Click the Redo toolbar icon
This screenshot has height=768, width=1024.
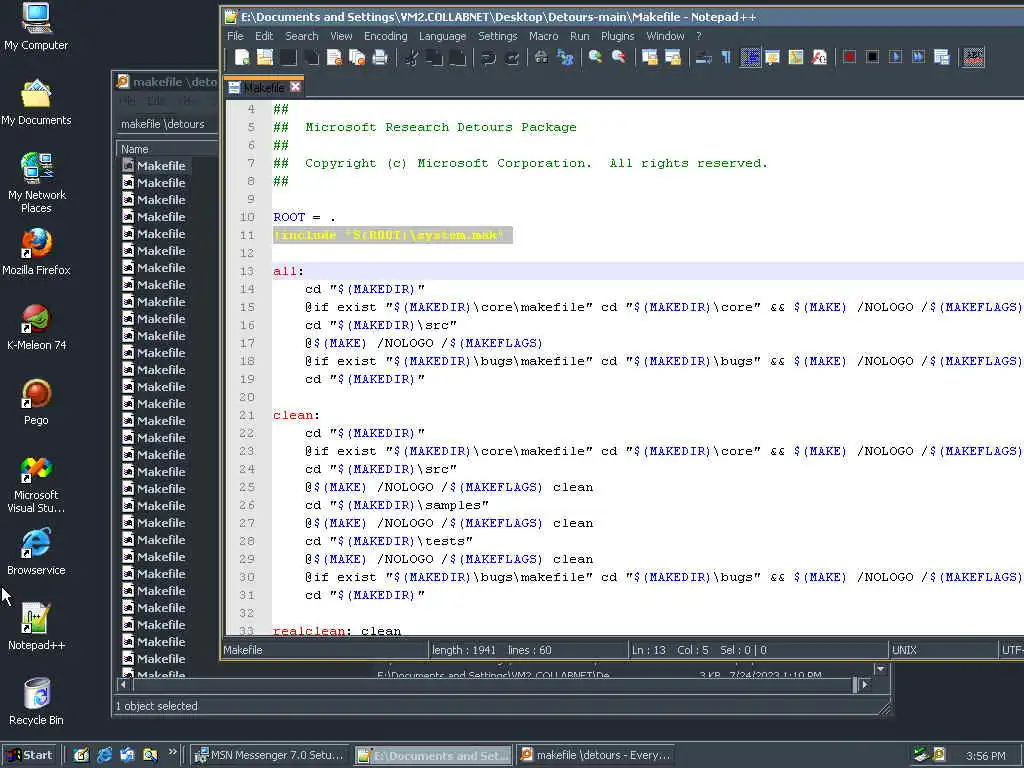pos(513,57)
